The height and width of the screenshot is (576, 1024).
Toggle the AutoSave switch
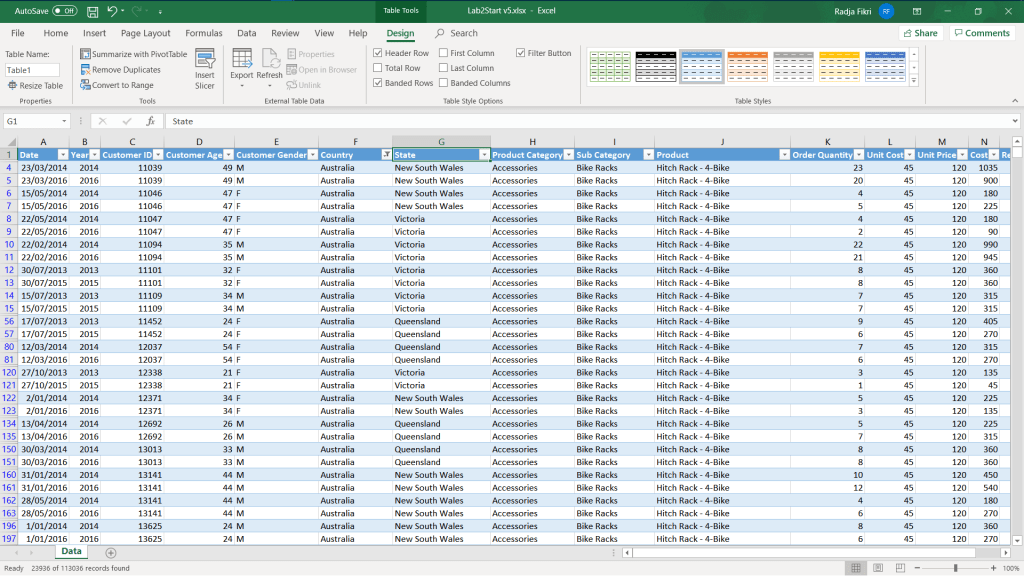pos(64,11)
